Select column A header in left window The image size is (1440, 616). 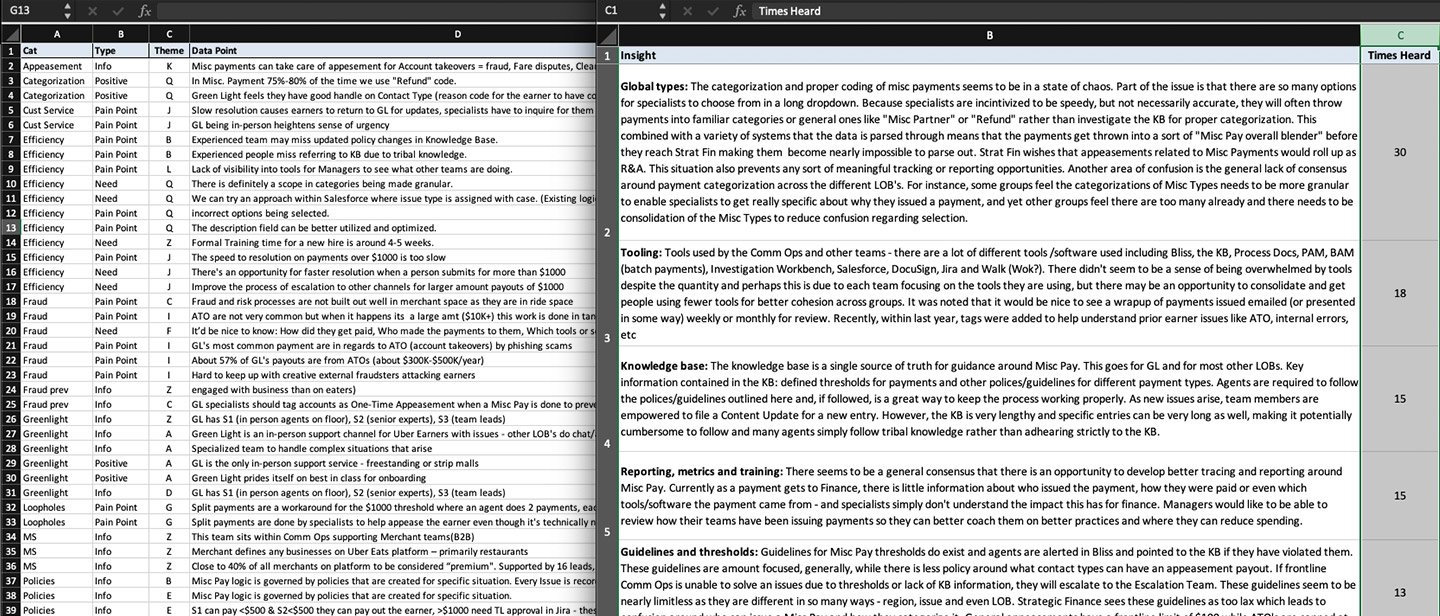coord(55,35)
